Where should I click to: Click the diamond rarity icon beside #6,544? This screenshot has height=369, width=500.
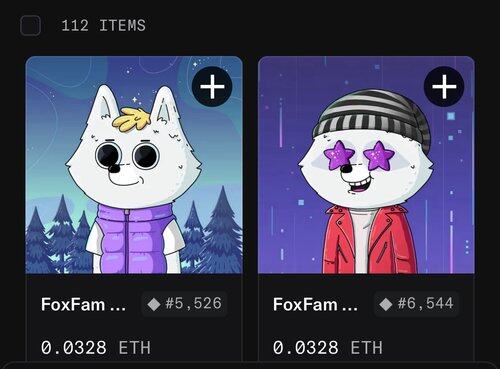tap(386, 304)
